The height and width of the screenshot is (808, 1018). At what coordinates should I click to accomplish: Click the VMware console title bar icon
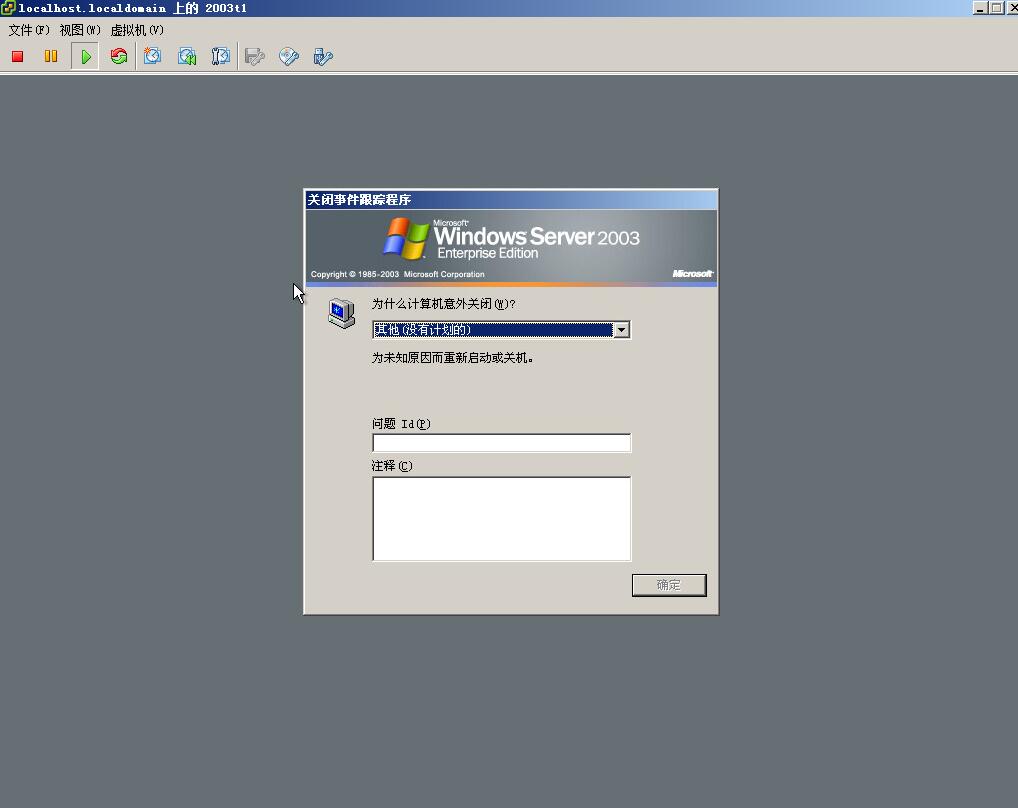(8, 8)
